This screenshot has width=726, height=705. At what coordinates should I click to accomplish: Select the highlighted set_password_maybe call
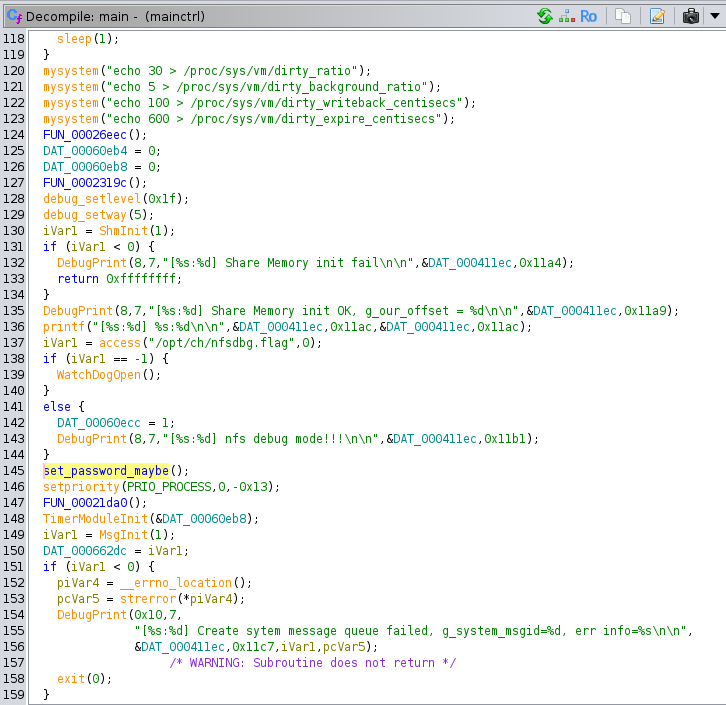pos(106,471)
